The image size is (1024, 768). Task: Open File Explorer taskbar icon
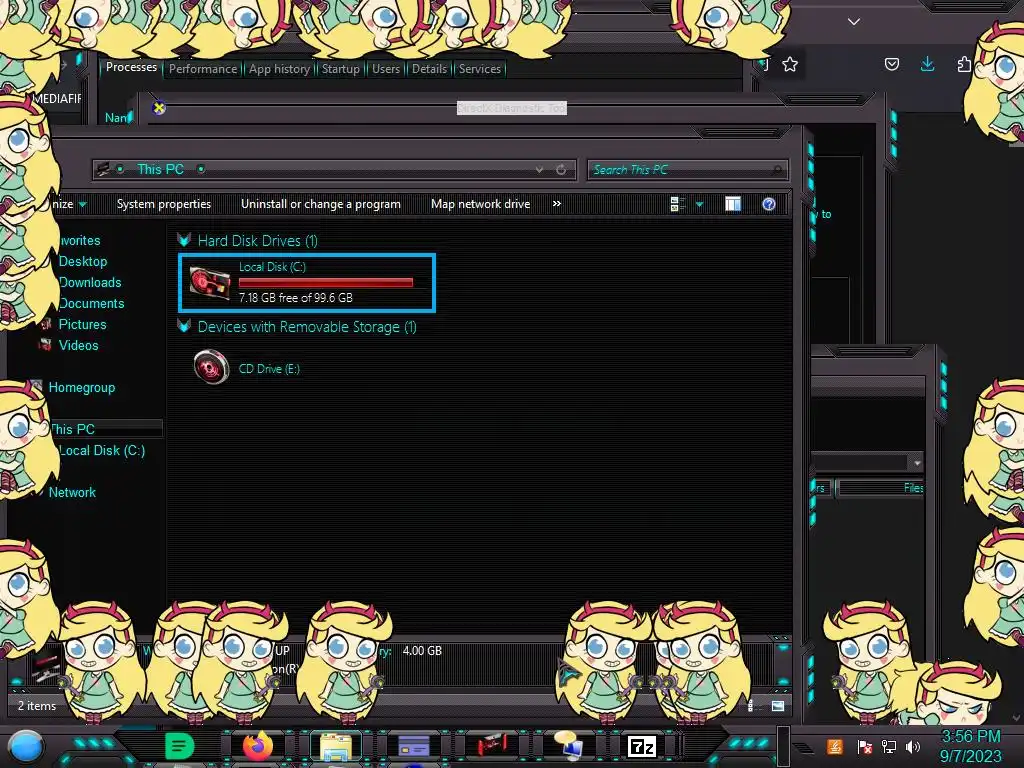(x=336, y=747)
